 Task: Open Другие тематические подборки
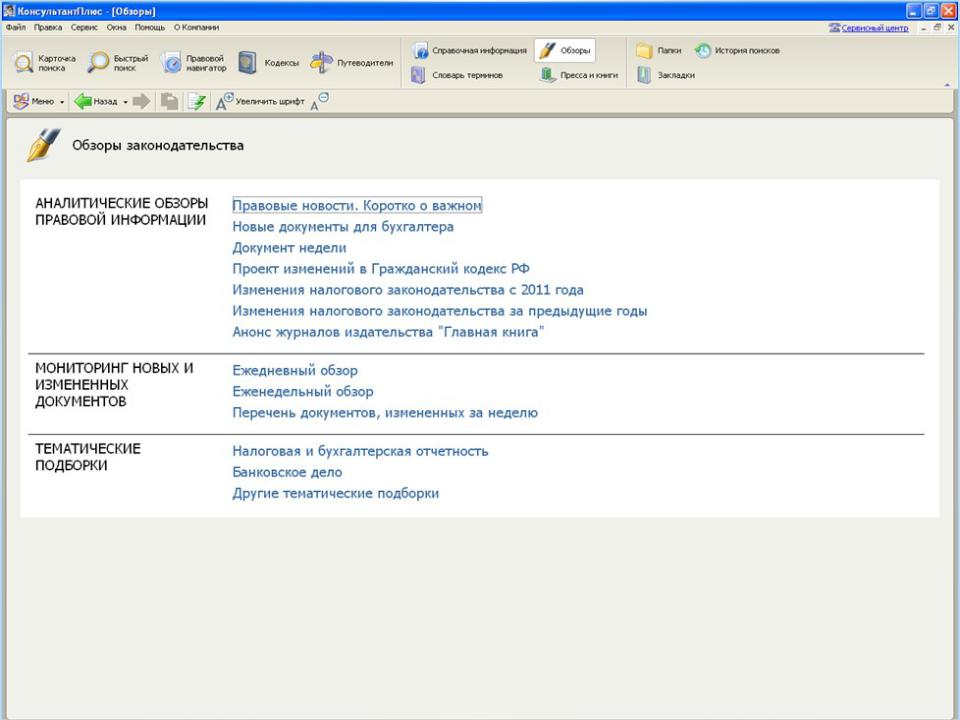(x=336, y=493)
